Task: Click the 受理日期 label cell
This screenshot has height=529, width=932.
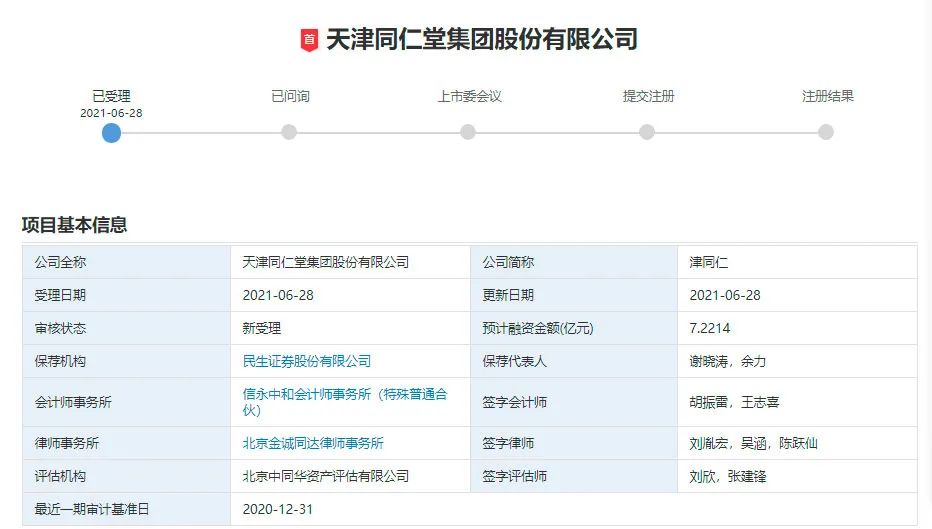Action: (x=126, y=295)
